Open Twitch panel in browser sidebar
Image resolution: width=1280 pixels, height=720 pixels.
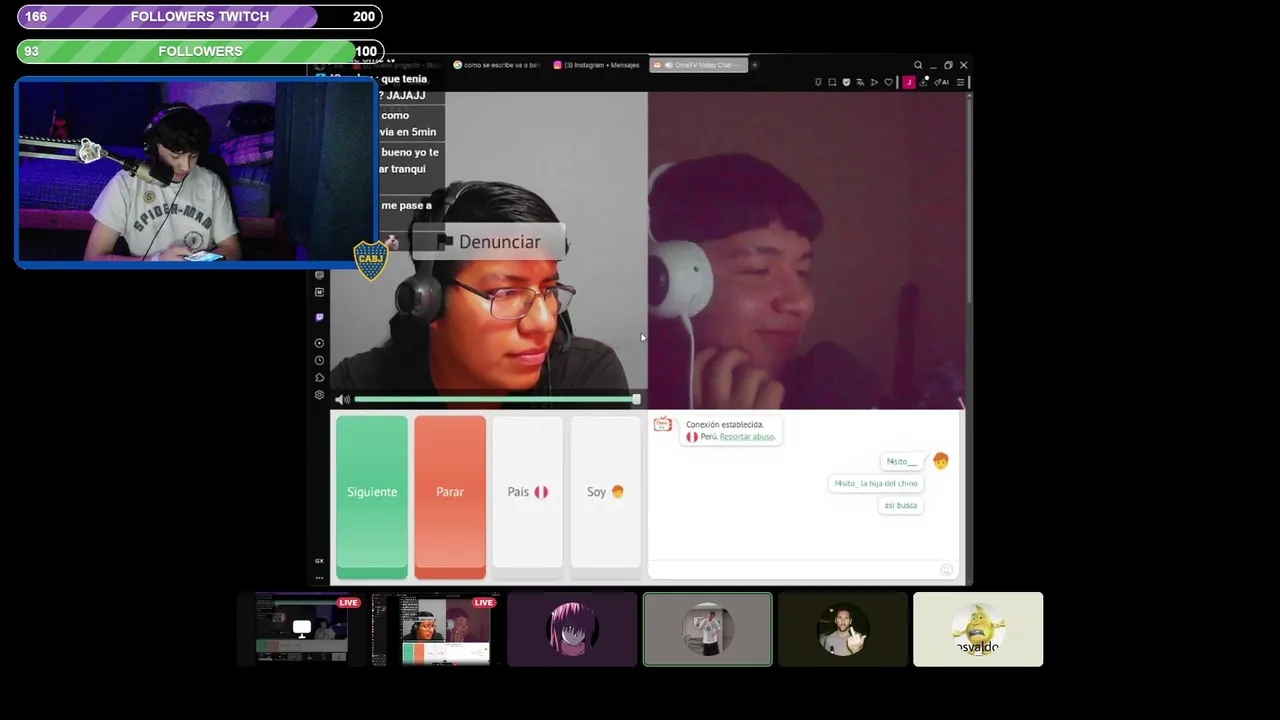coord(319,317)
